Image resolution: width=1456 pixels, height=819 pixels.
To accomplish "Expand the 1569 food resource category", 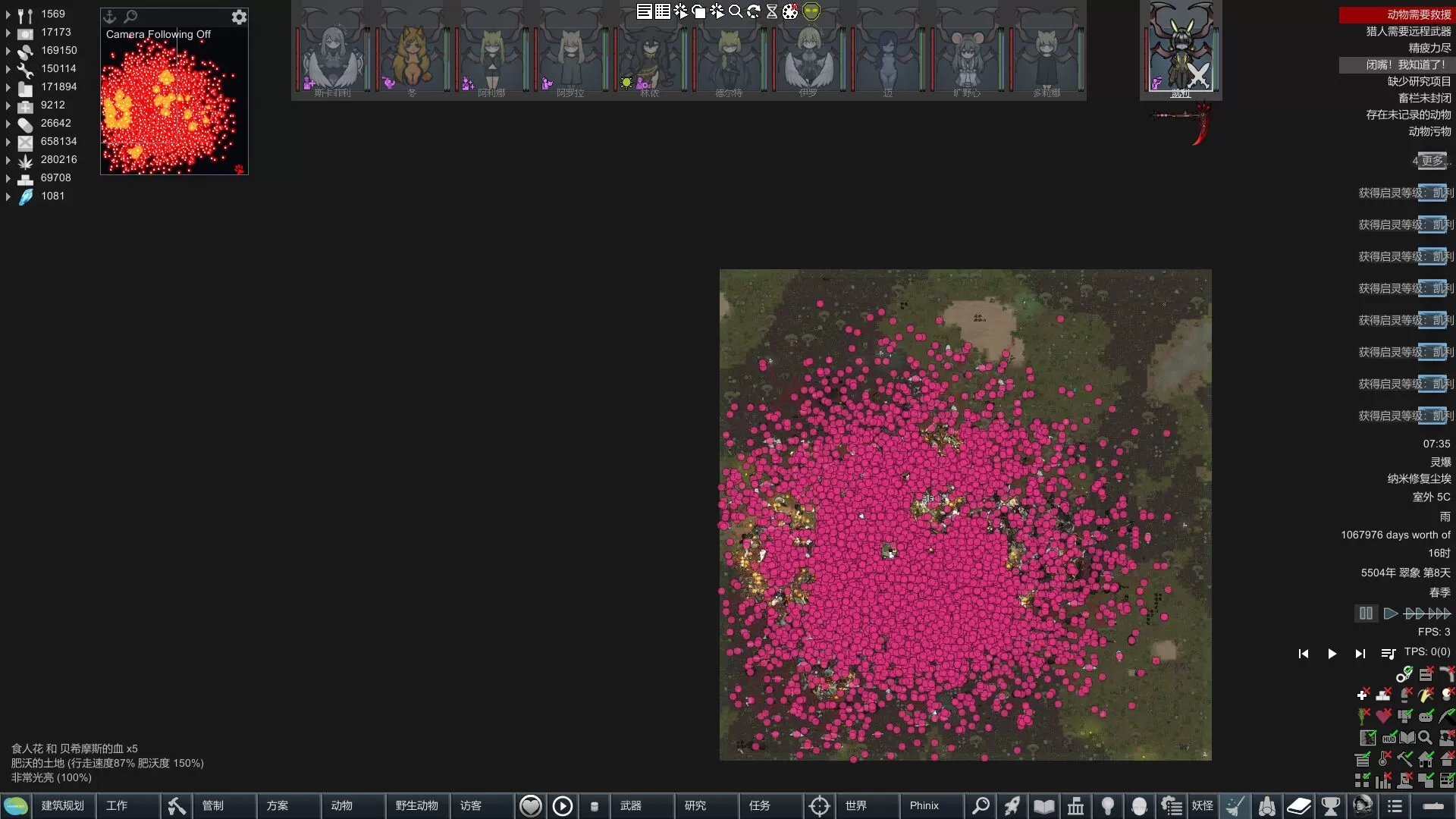I will [x=8, y=14].
